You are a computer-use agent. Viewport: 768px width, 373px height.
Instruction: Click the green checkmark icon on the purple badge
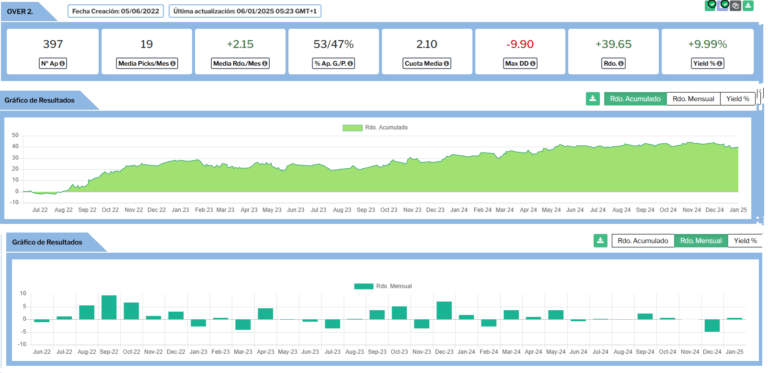(x=725, y=4)
